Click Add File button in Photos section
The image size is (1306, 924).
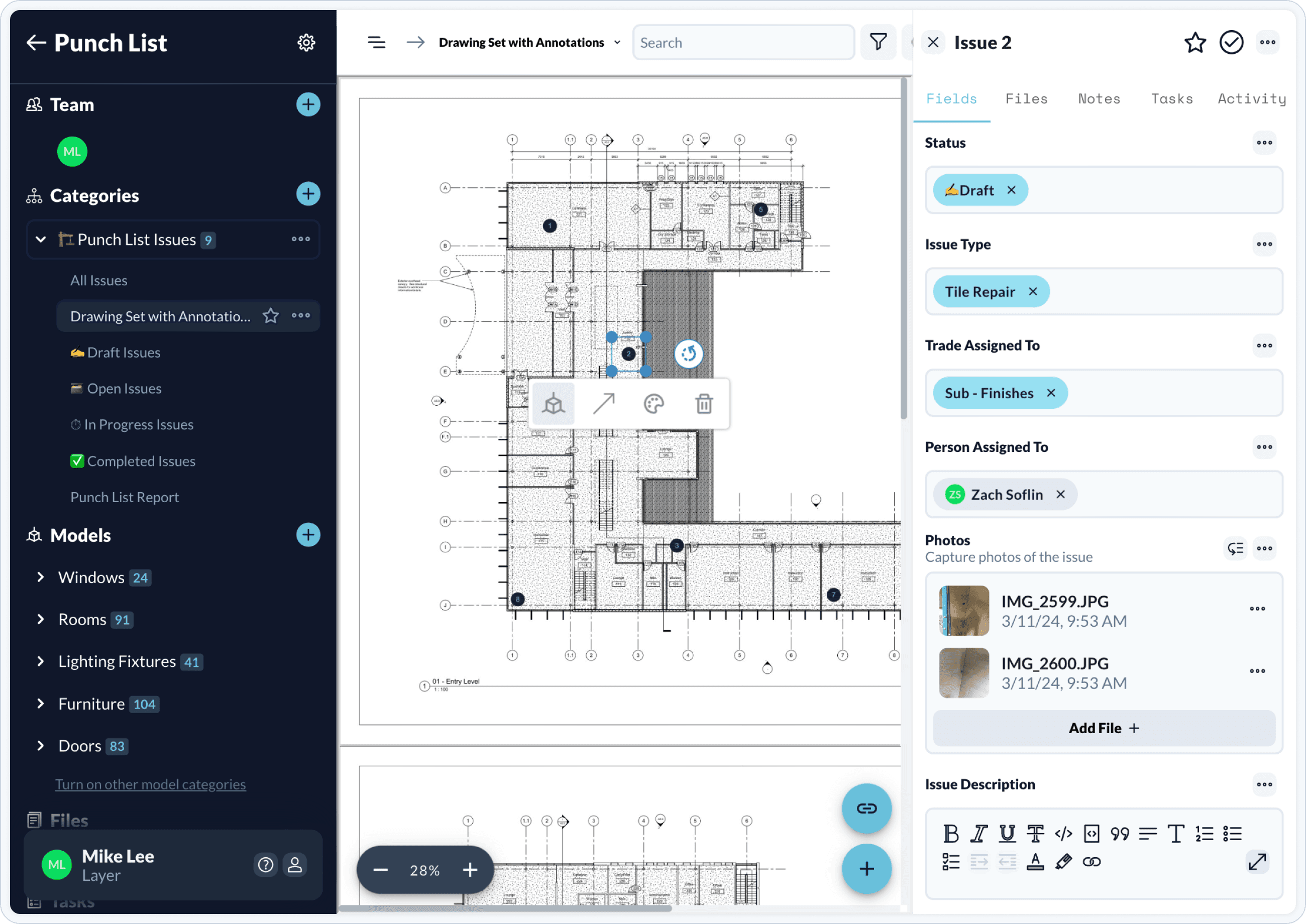[x=1102, y=727]
